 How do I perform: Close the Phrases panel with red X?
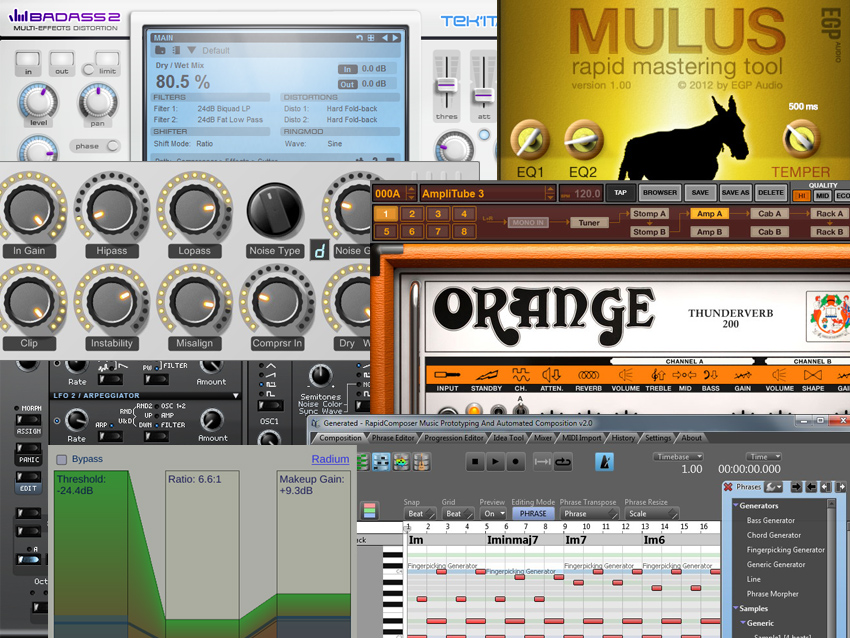tap(729, 487)
